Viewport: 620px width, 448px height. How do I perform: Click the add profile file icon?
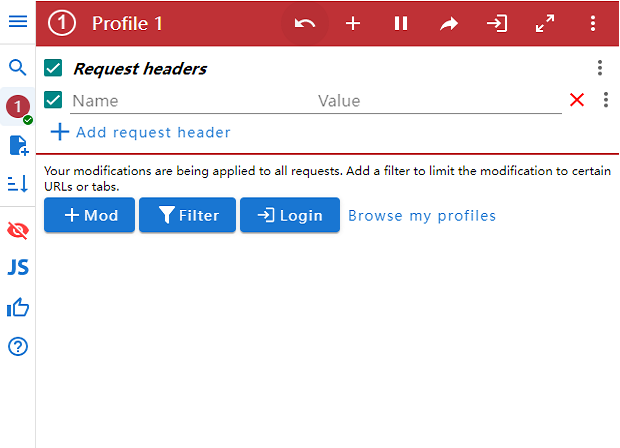(17, 146)
